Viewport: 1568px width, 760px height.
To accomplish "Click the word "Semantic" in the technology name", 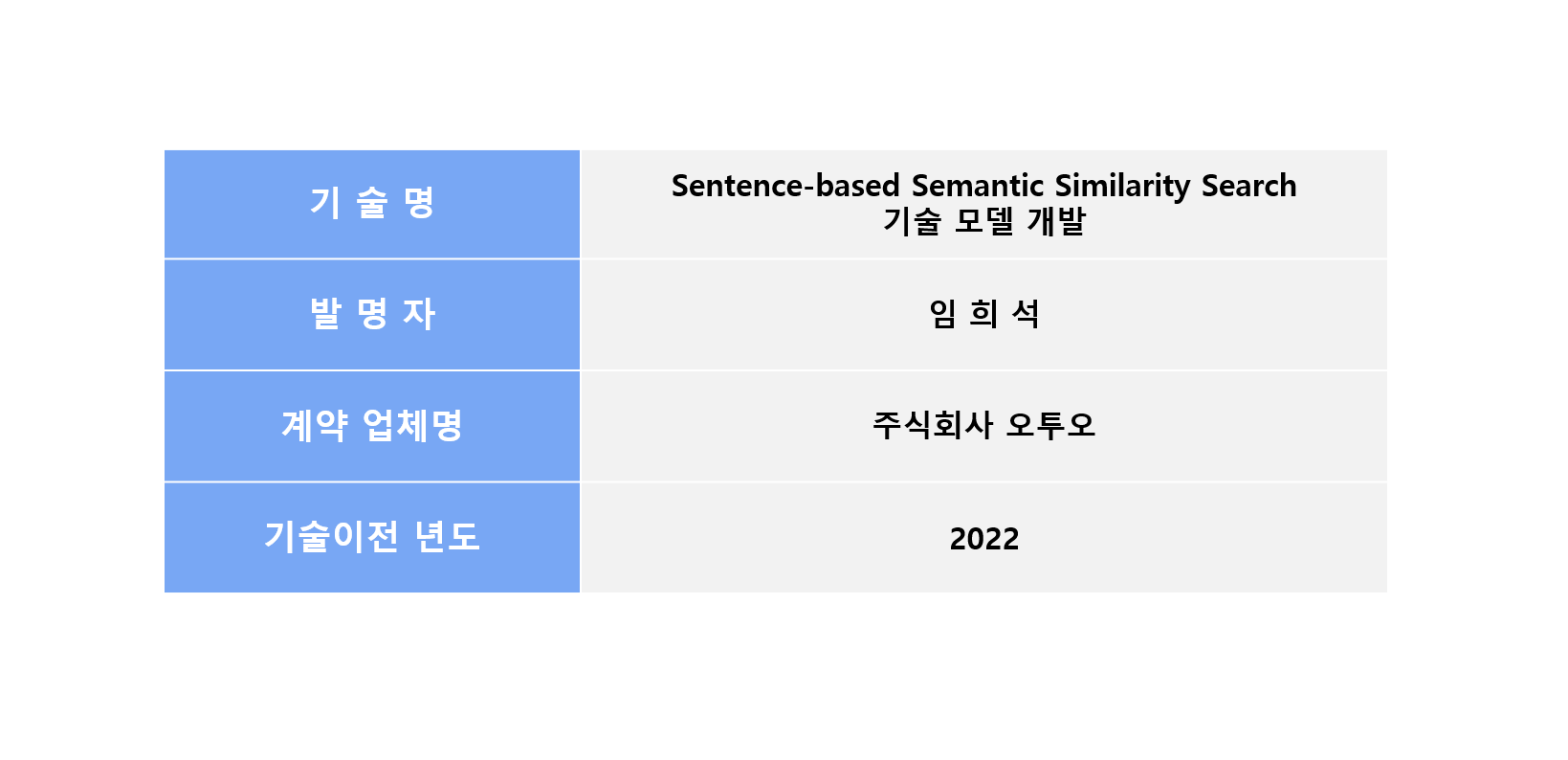I will [978, 186].
